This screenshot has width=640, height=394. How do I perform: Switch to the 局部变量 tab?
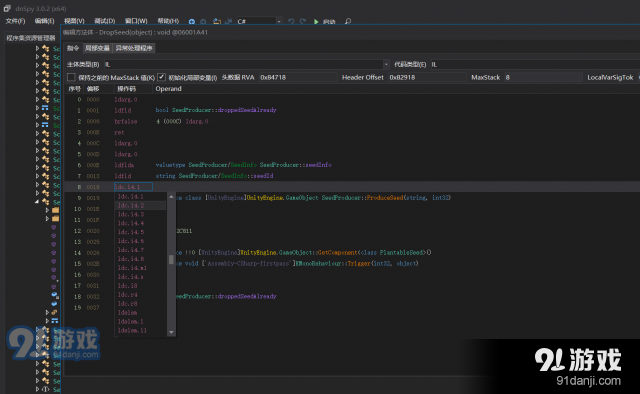[97, 48]
